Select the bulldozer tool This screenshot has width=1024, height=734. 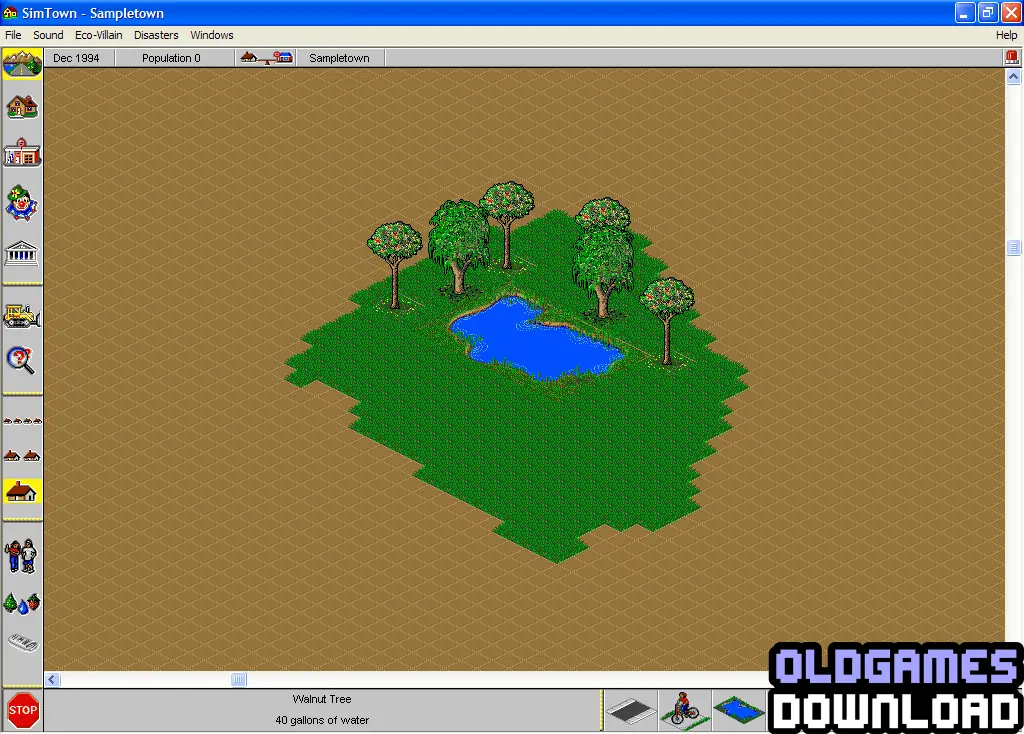[22, 316]
